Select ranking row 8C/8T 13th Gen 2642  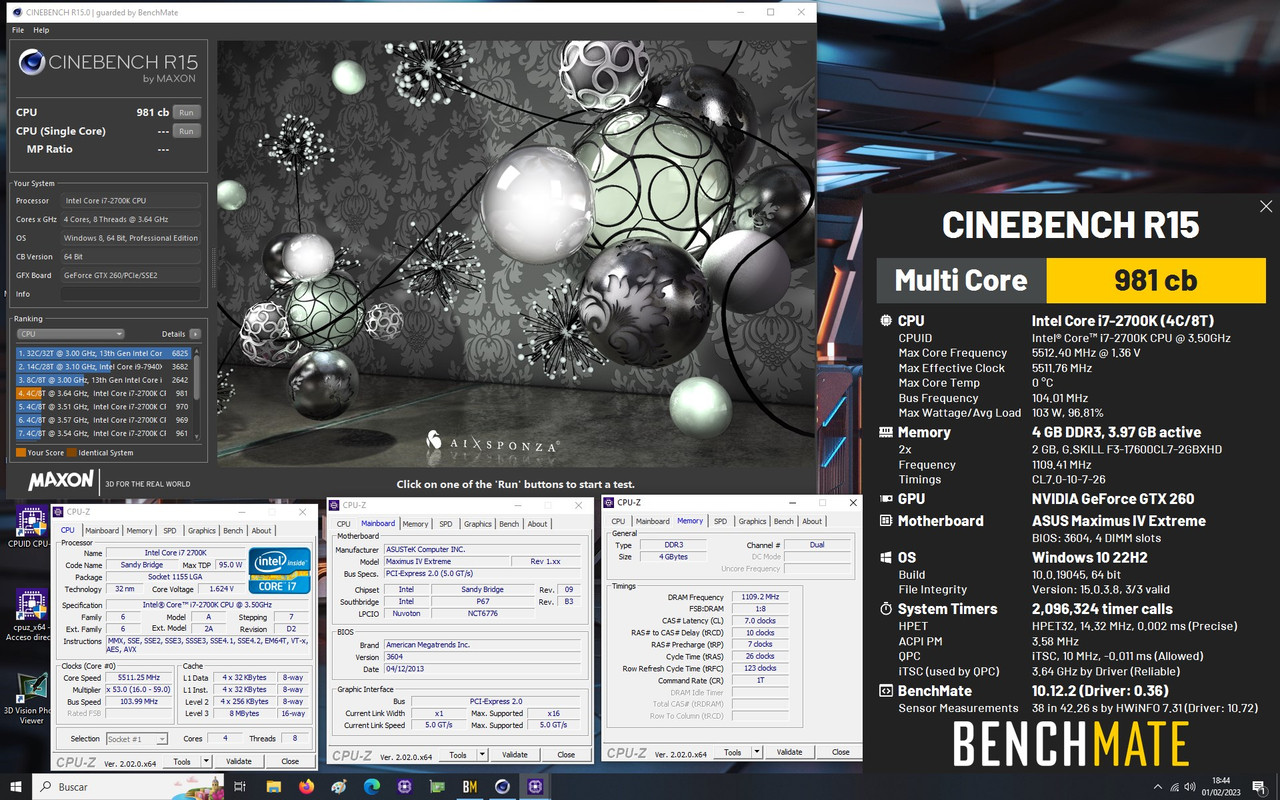[103, 380]
